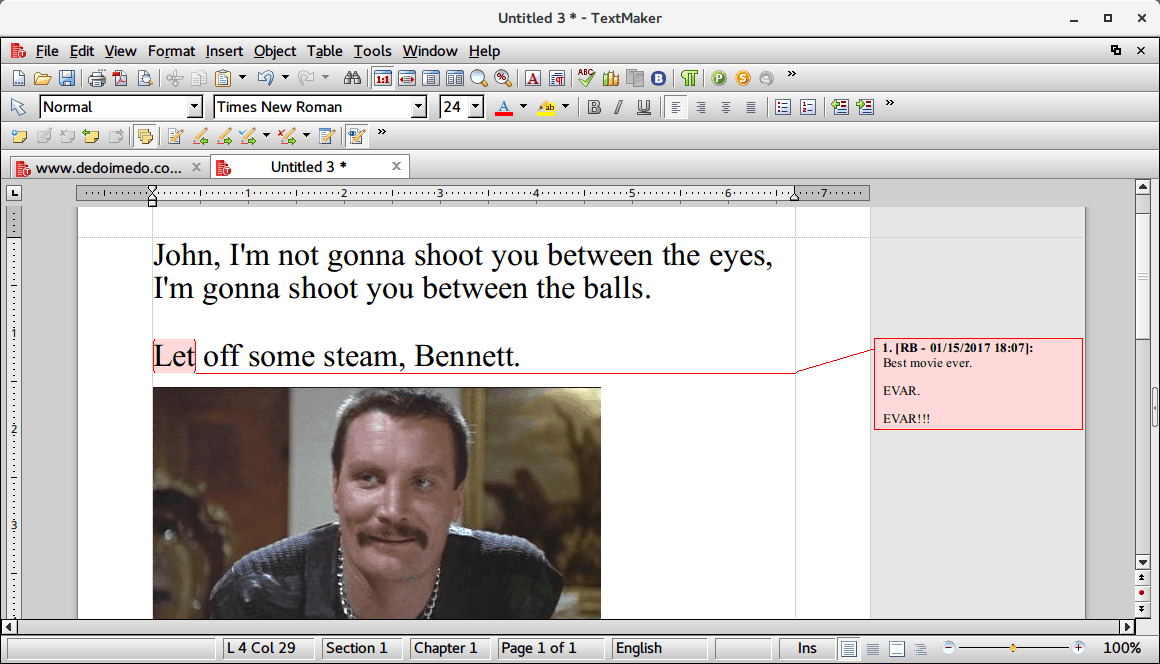Screen dimensions: 1160x664
Task: Open the Format menu
Action: coord(172,51)
